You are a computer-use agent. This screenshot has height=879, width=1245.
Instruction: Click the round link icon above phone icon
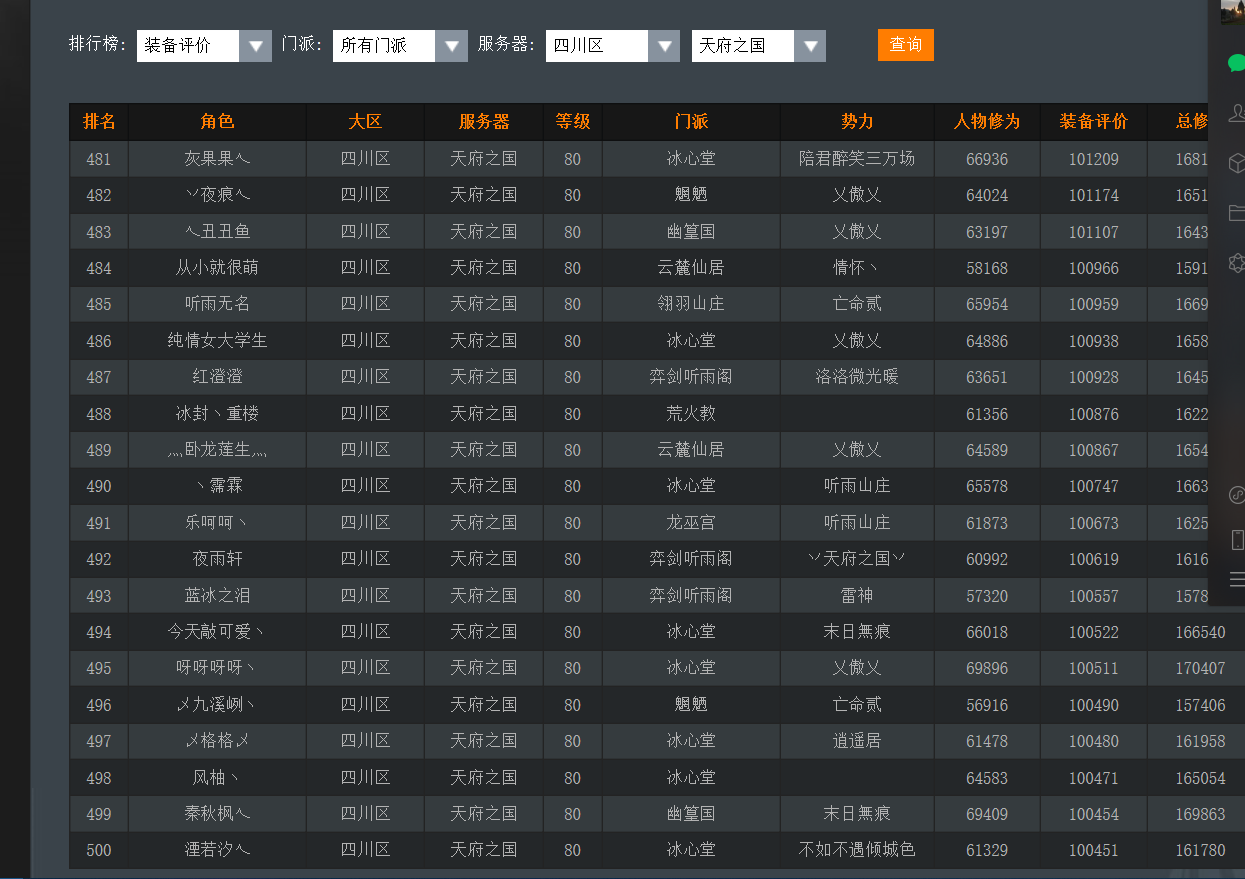[x=1237, y=495]
